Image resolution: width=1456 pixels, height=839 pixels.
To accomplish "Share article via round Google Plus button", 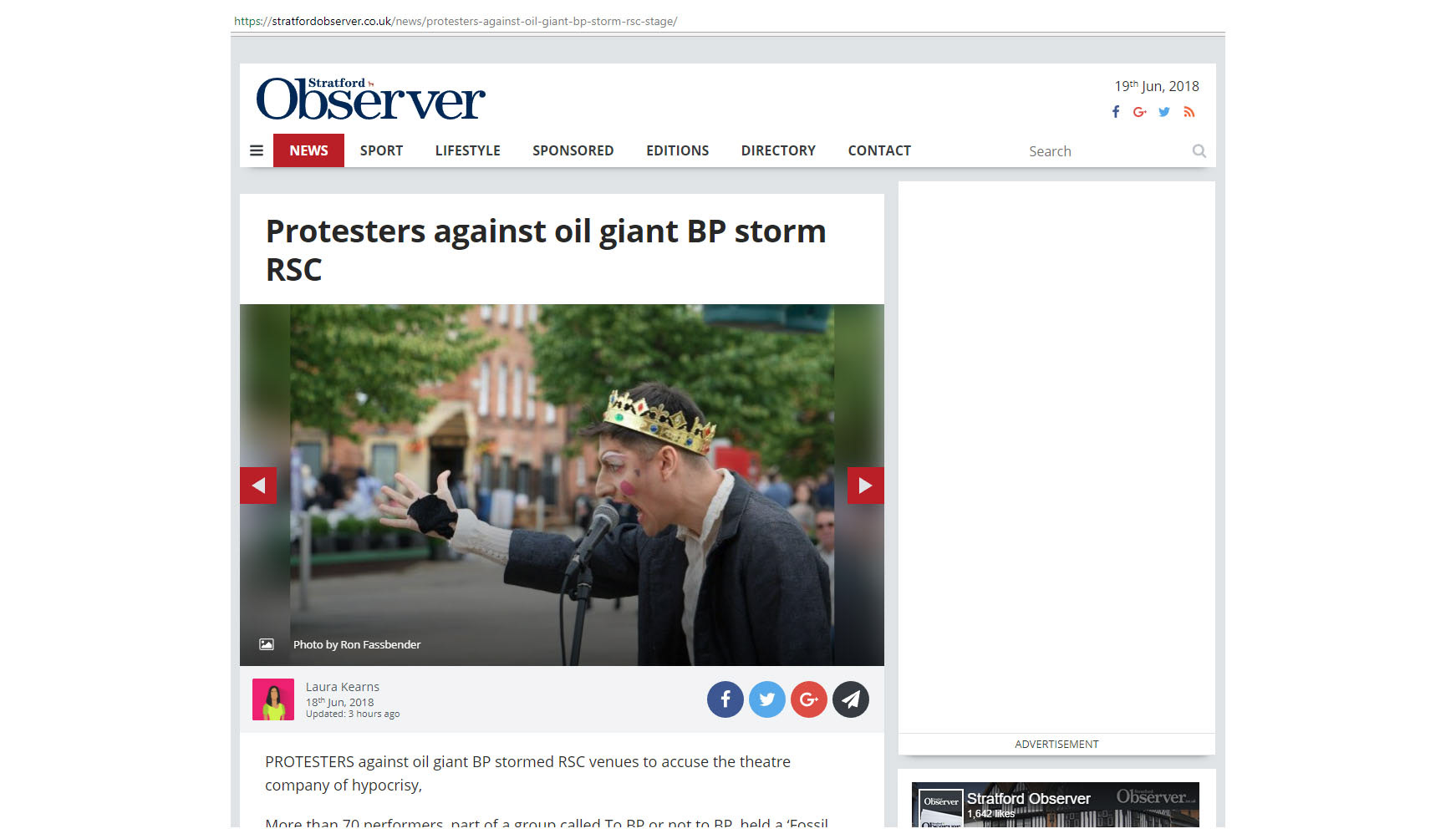I will 809,699.
